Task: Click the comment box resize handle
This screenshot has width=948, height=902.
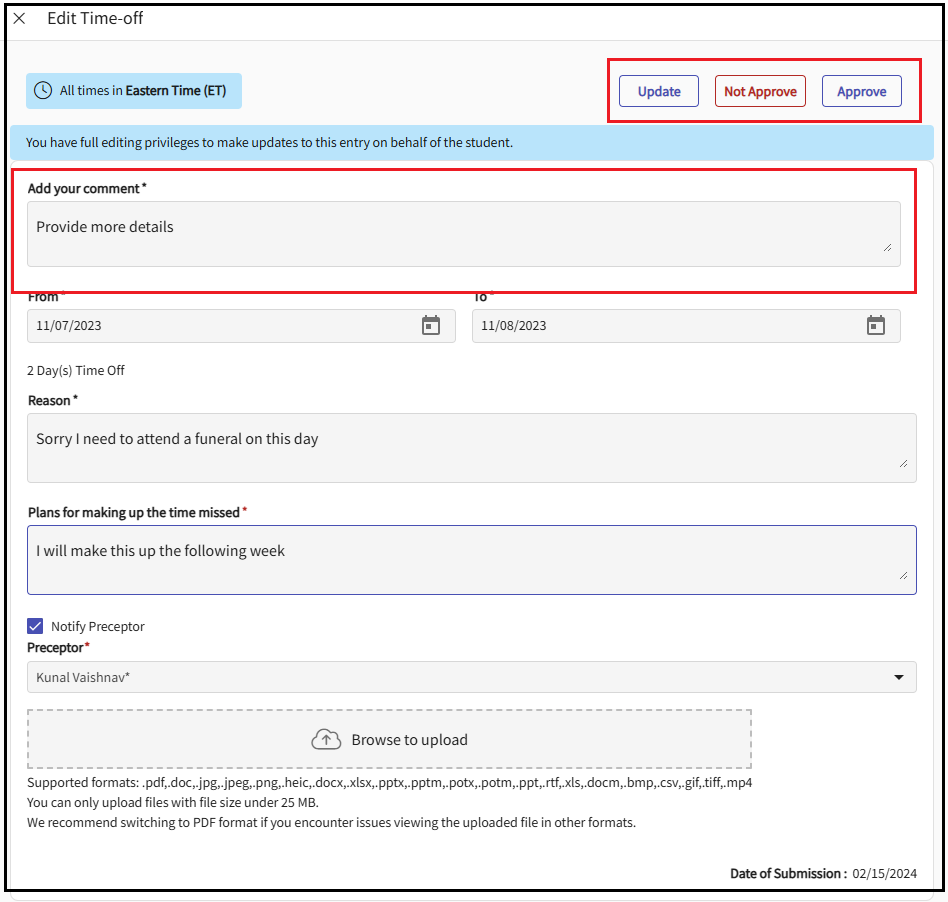Action: pyautogui.click(x=887, y=247)
